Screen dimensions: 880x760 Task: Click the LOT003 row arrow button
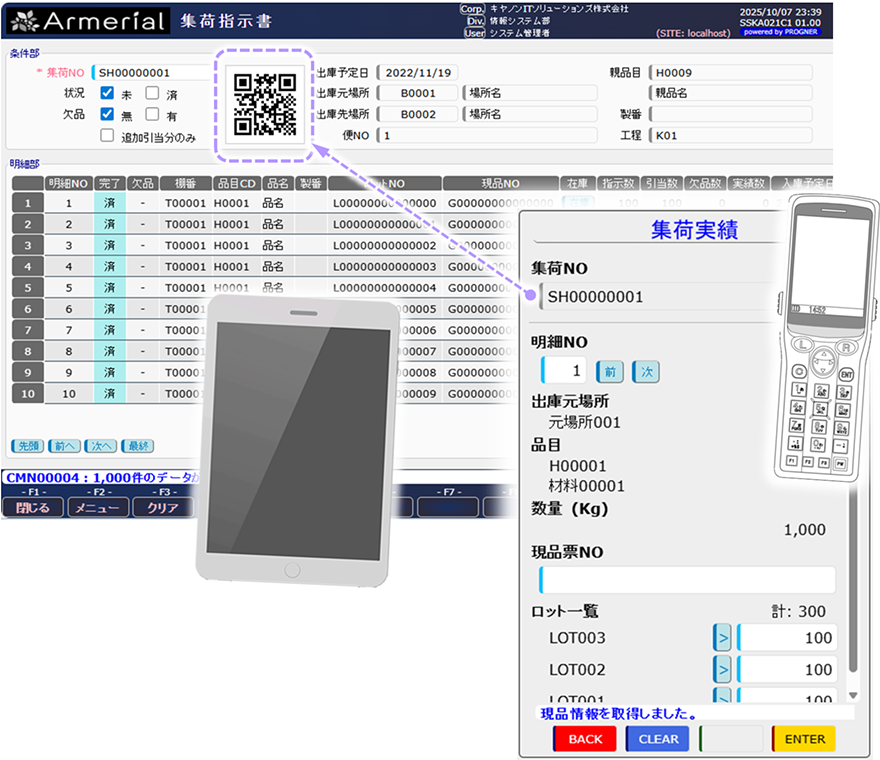coord(722,637)
